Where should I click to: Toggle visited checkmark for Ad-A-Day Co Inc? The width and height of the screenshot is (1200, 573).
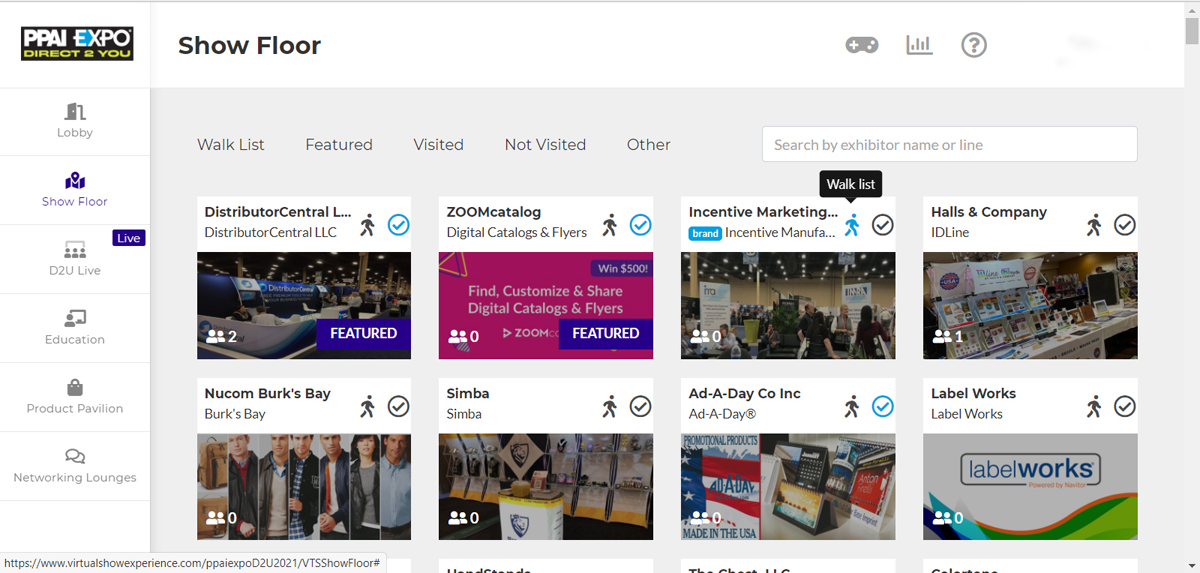tap(882, 406)
